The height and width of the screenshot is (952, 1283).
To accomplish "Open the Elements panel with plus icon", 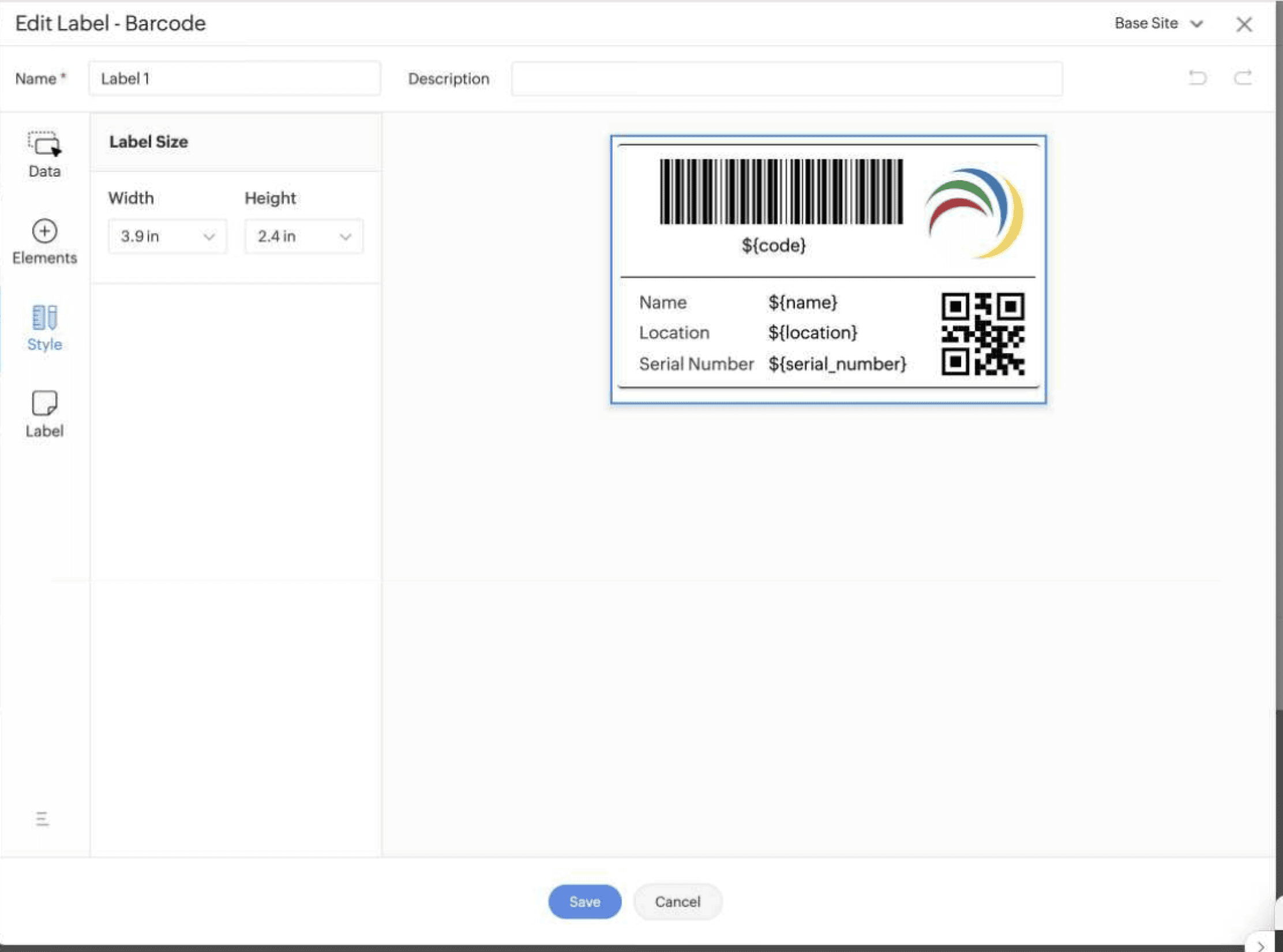I will coord(44,241).
